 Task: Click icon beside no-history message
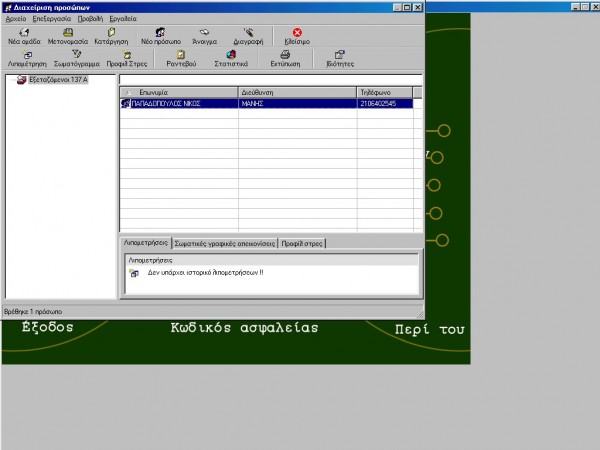(134, 273)
